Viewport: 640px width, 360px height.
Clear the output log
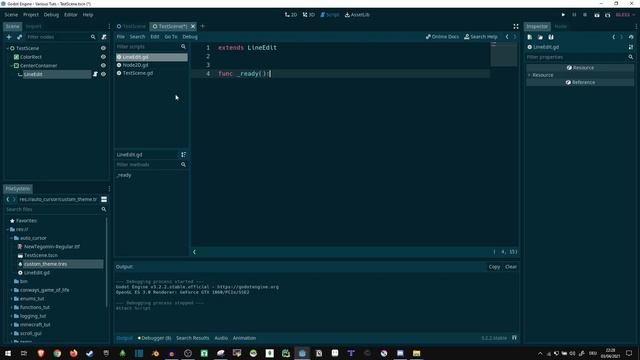(511, 267)
